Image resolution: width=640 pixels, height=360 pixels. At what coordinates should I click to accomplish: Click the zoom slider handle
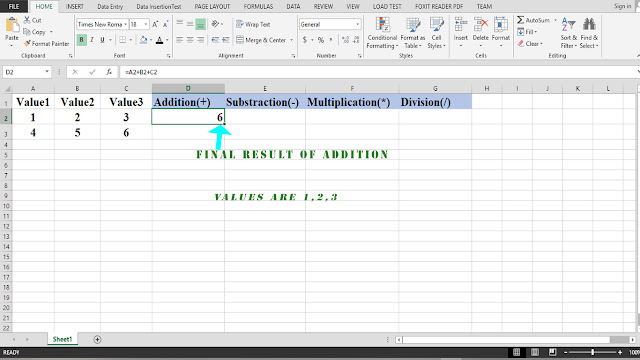[x=593, y=352]
